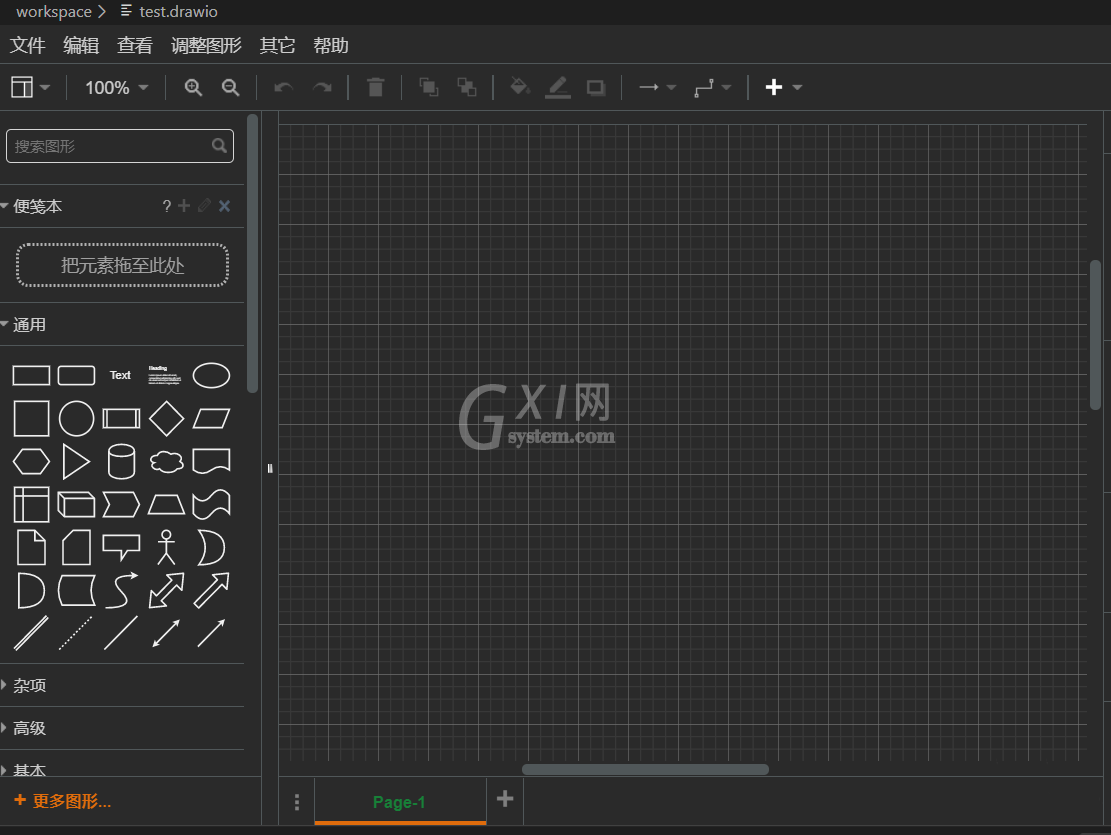Select the diamond shape
This screenshot has width=1111, height=835.
click(x=167, y=418)
